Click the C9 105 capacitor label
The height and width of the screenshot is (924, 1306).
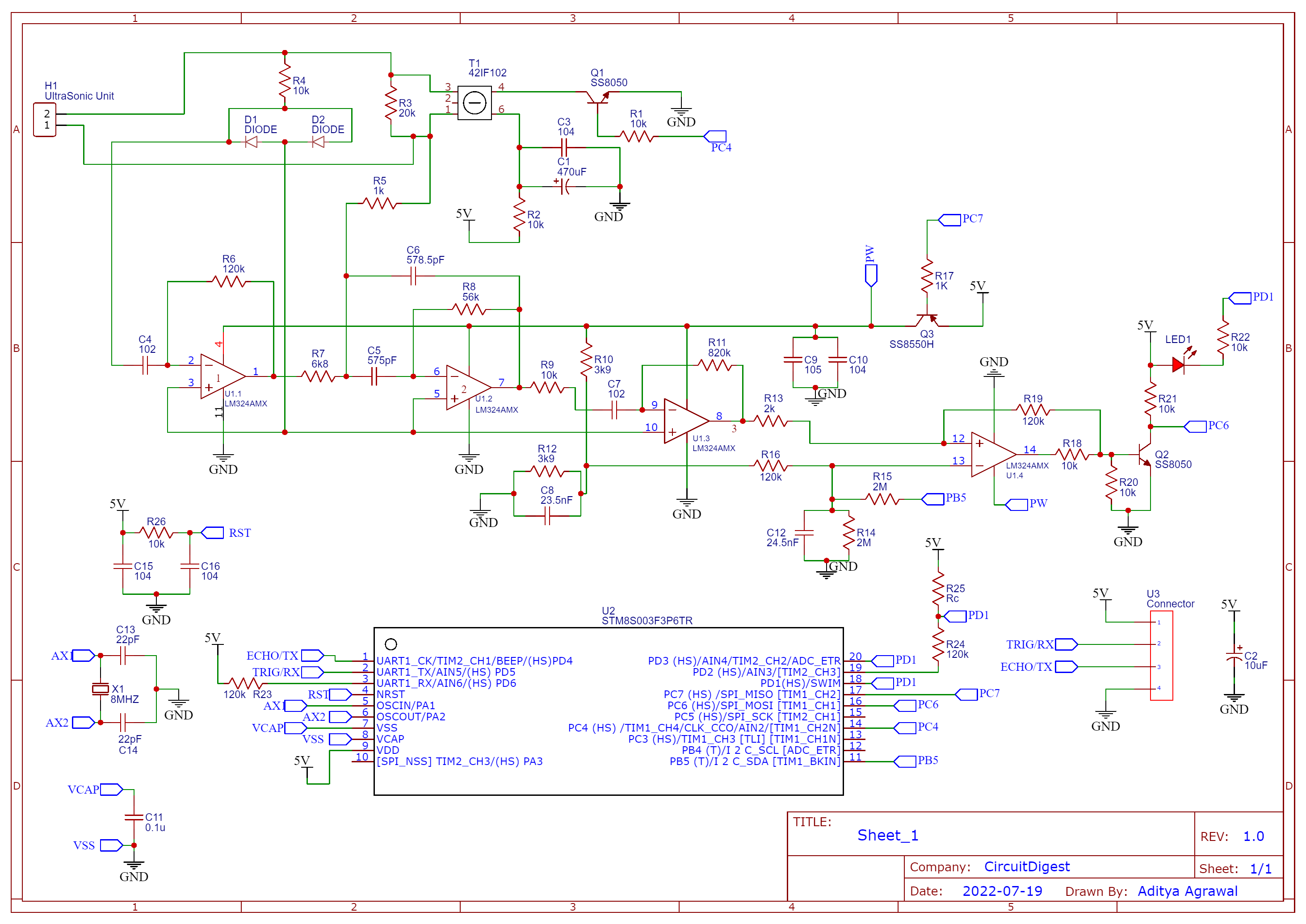[x=813, y=365]
